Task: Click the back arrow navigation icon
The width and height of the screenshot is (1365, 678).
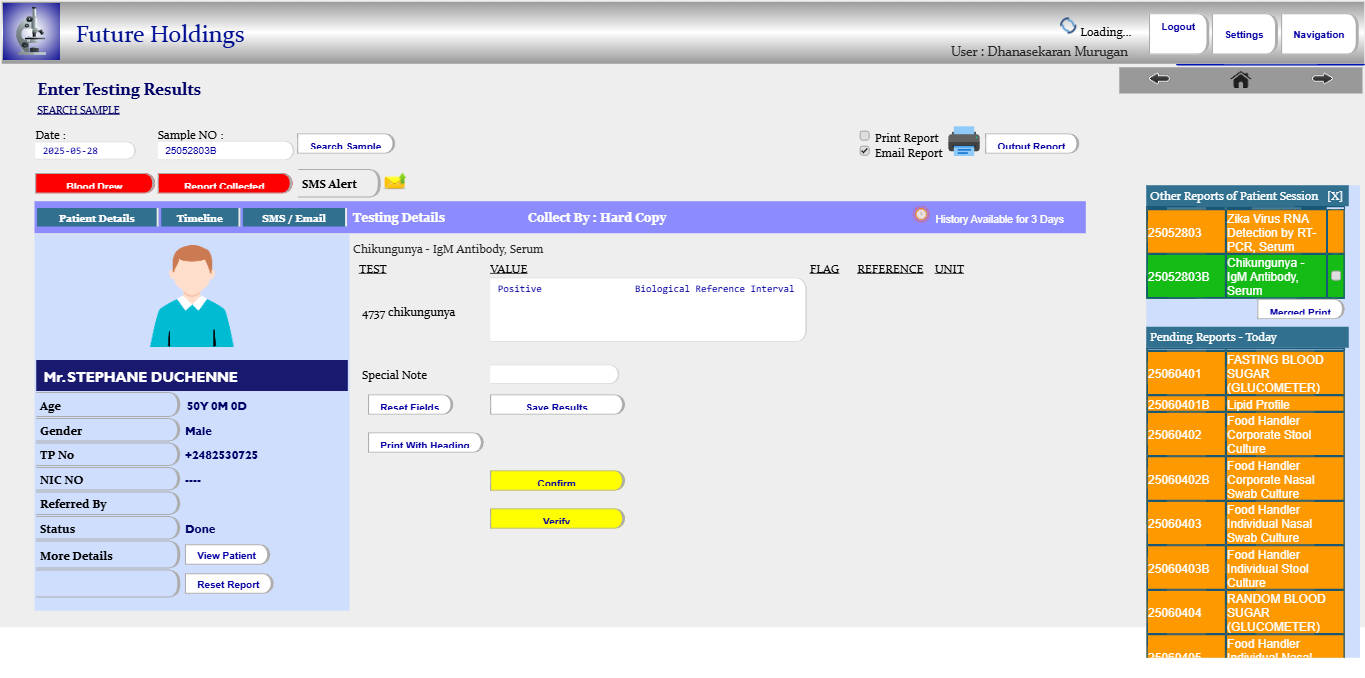Action: 1159,79
